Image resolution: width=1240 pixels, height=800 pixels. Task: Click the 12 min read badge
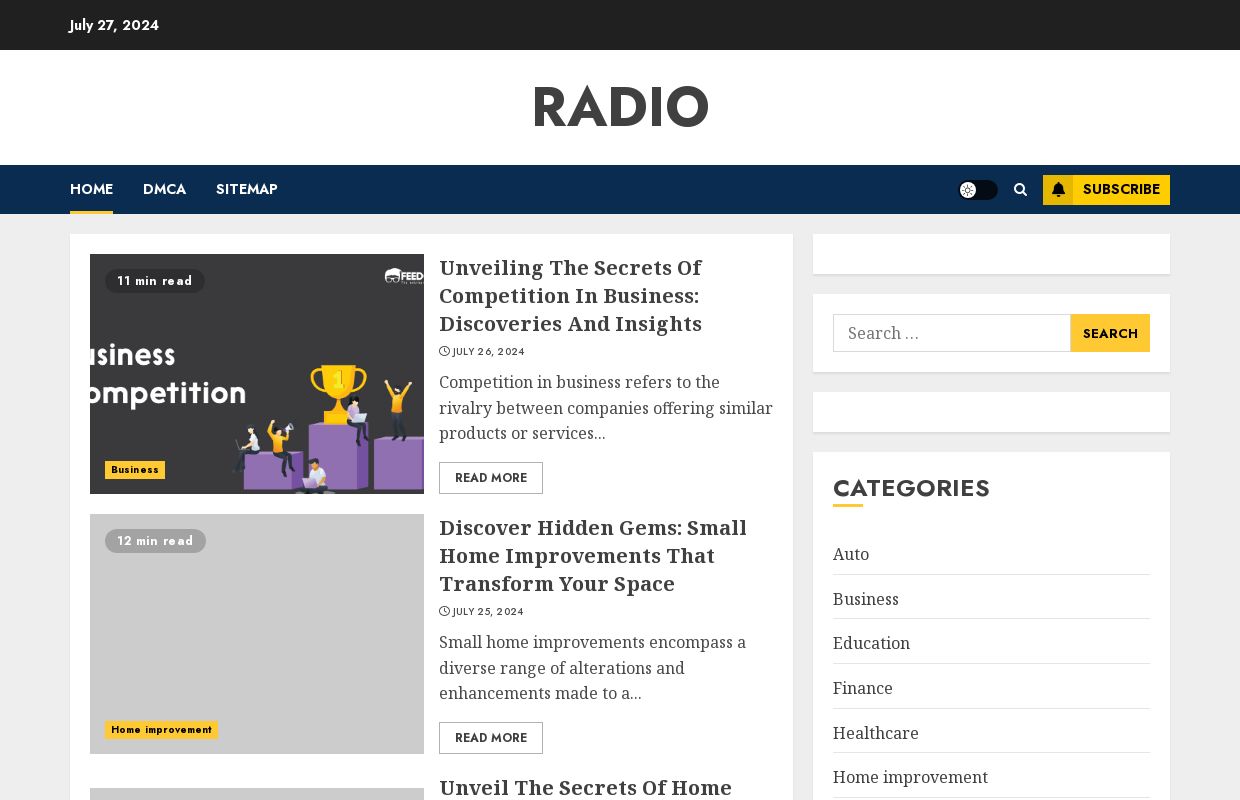[x=155, y=541]
